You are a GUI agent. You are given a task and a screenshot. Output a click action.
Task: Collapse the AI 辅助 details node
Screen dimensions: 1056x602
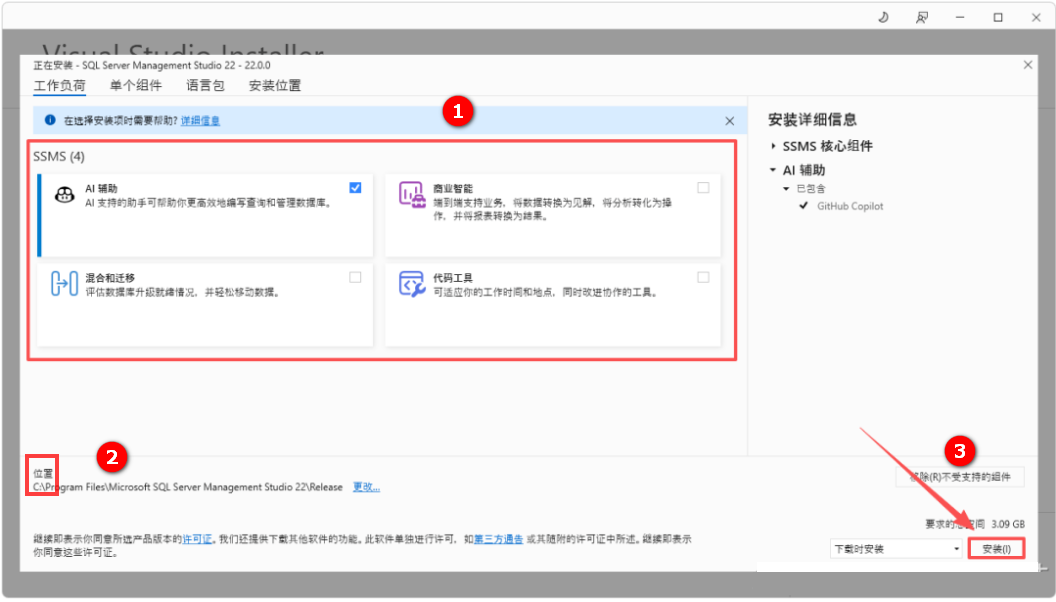click(773, 170)
